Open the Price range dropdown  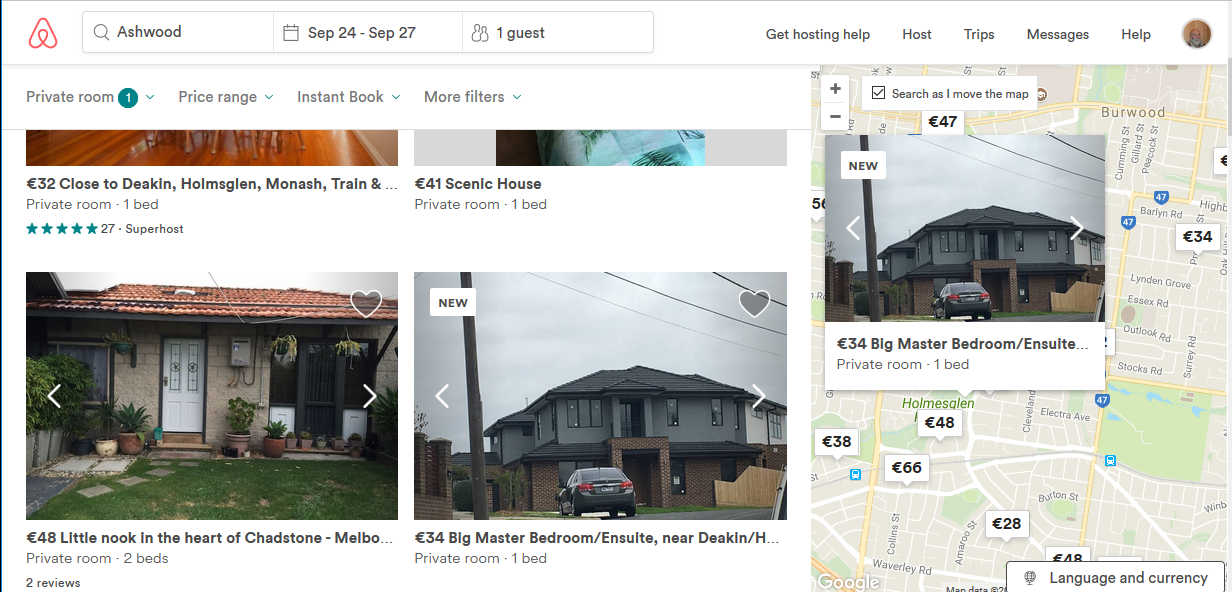tap(225, 97)
